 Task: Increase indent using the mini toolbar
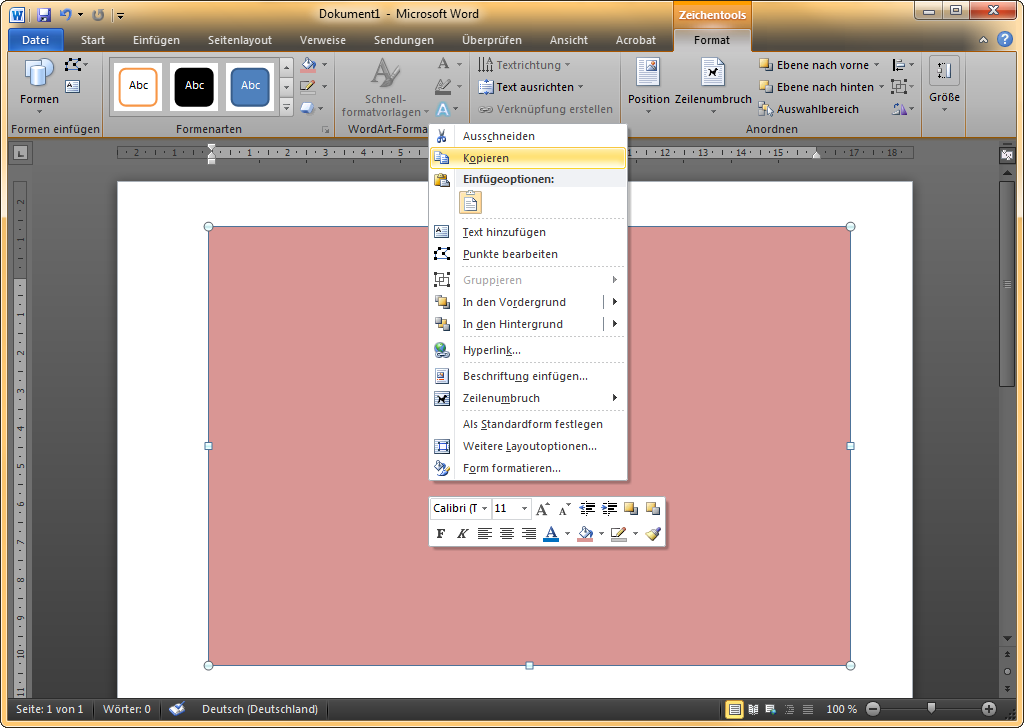[x=609, y=509]
